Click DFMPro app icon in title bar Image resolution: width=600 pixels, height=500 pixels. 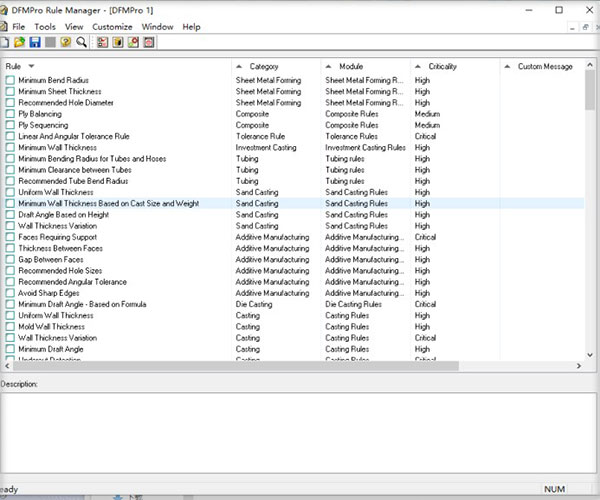coord(3,10)
